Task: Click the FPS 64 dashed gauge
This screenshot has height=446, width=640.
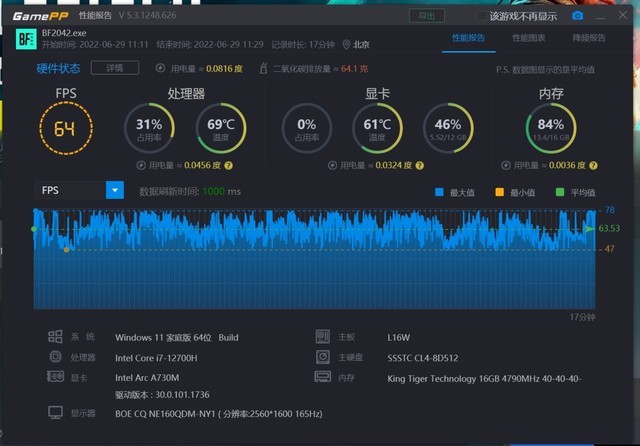Action: click(x=66, y=128)
